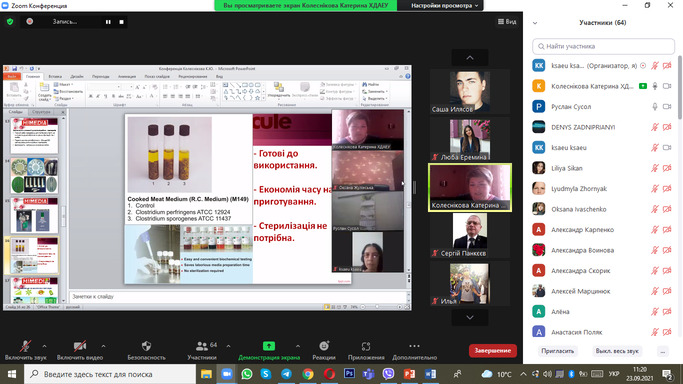Open the Reactions emoji icon
Image resolution: width=683 pixels, height=384 pixels.
tap(324, 346)
